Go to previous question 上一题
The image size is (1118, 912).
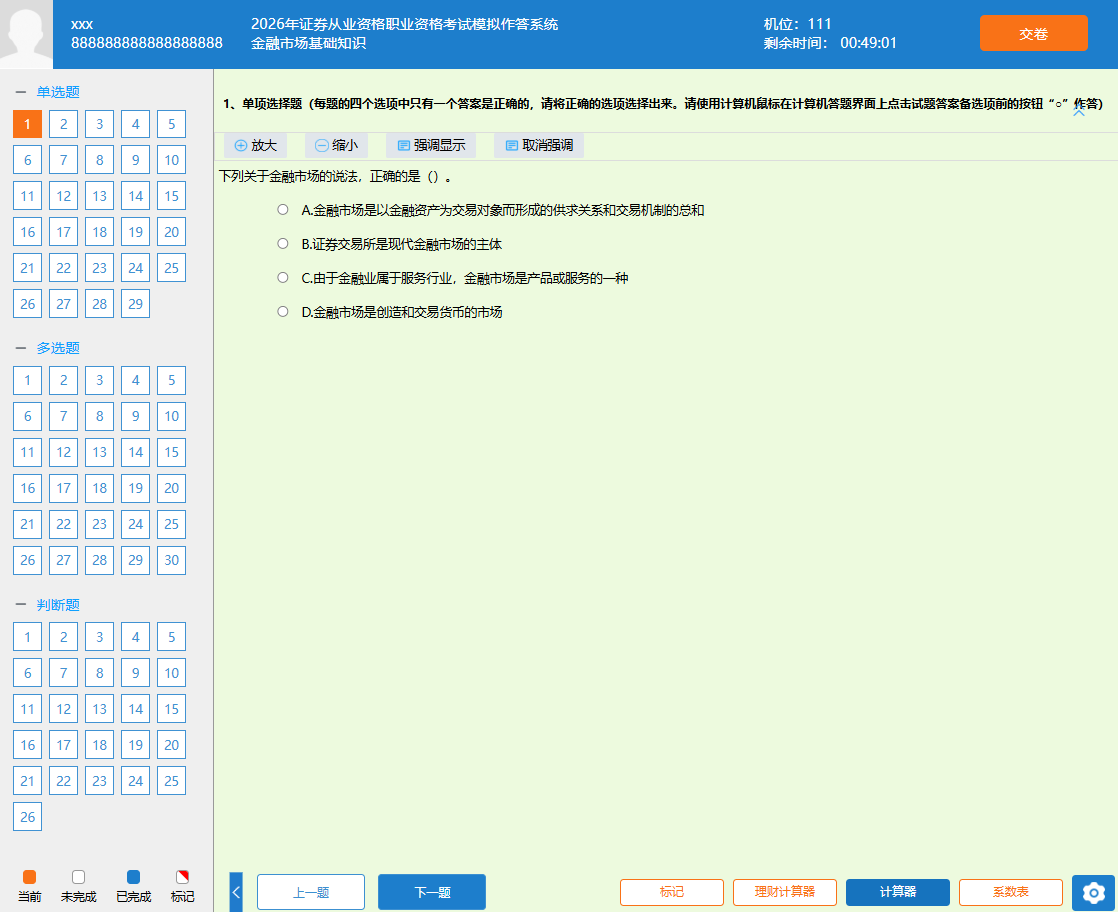pos(311,892)
